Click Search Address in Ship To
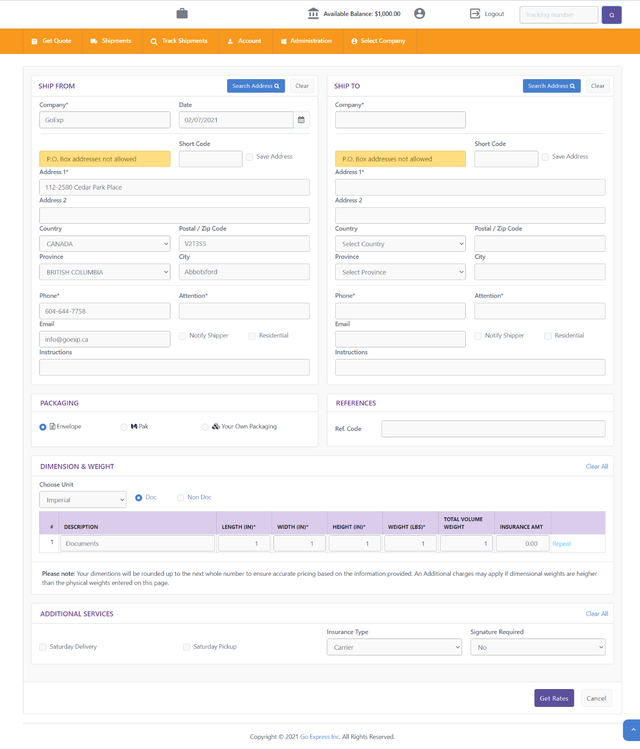640x749 pixels. pyautogui.click(x=551, y=86)
